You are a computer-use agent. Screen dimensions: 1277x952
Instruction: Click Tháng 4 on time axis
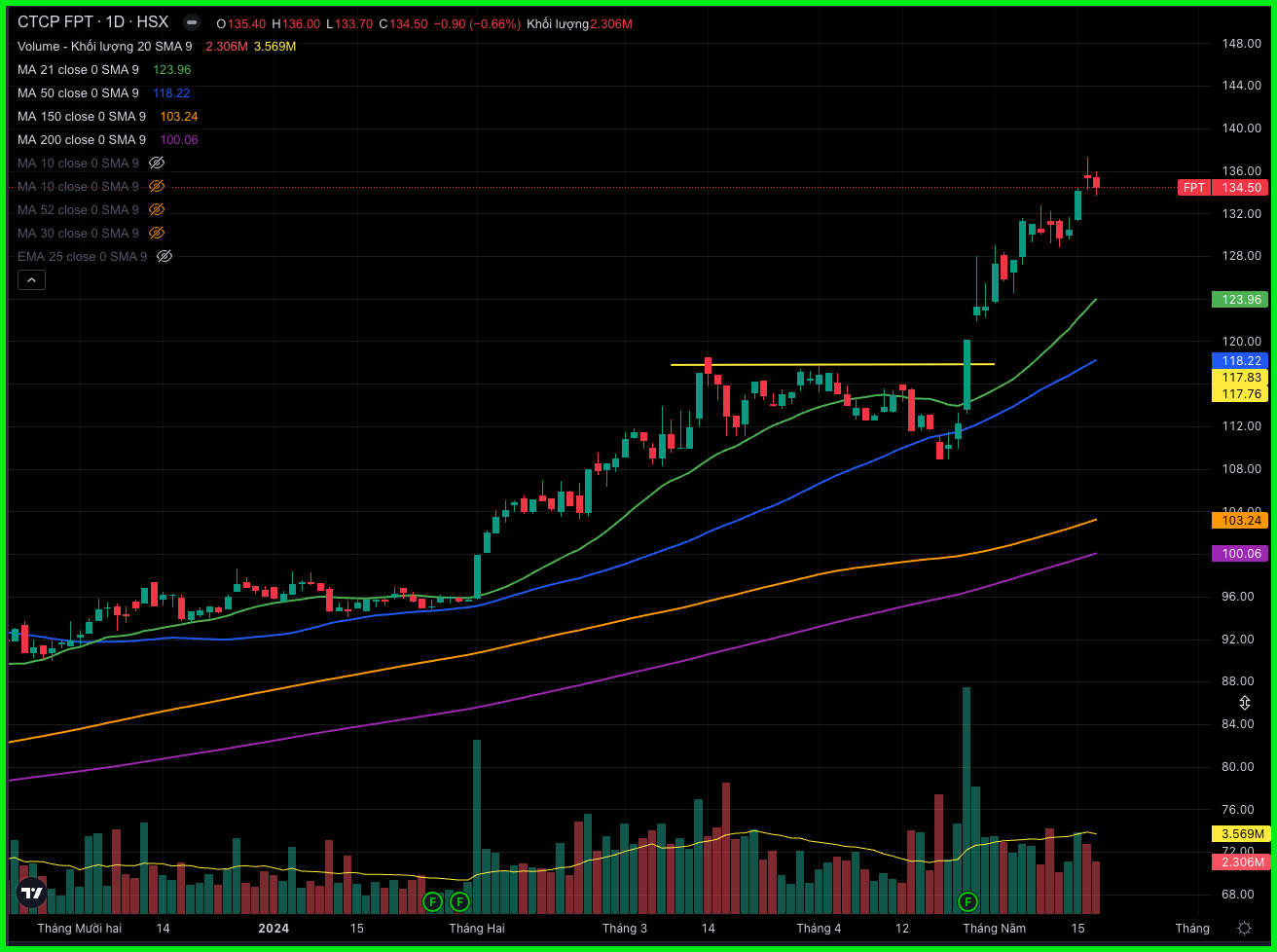click(819, 929)
